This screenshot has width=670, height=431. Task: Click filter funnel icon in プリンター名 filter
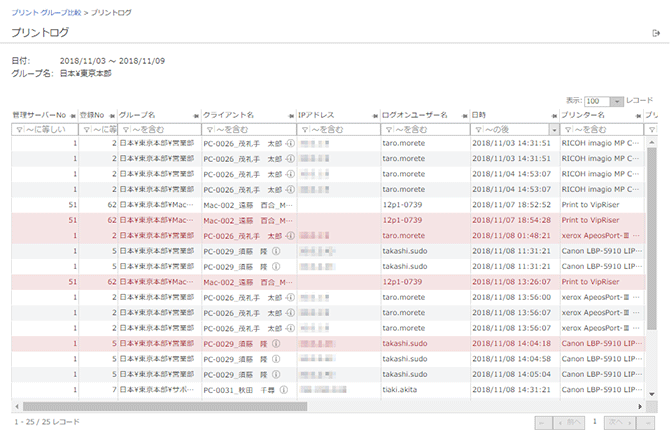(x=567, y=130)
